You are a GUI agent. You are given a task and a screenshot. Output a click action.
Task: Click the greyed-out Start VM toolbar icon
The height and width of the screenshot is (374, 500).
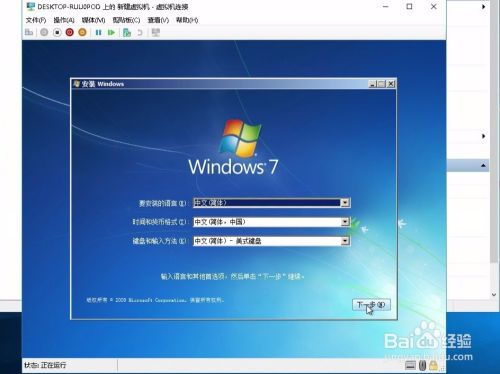coord(44,32)
